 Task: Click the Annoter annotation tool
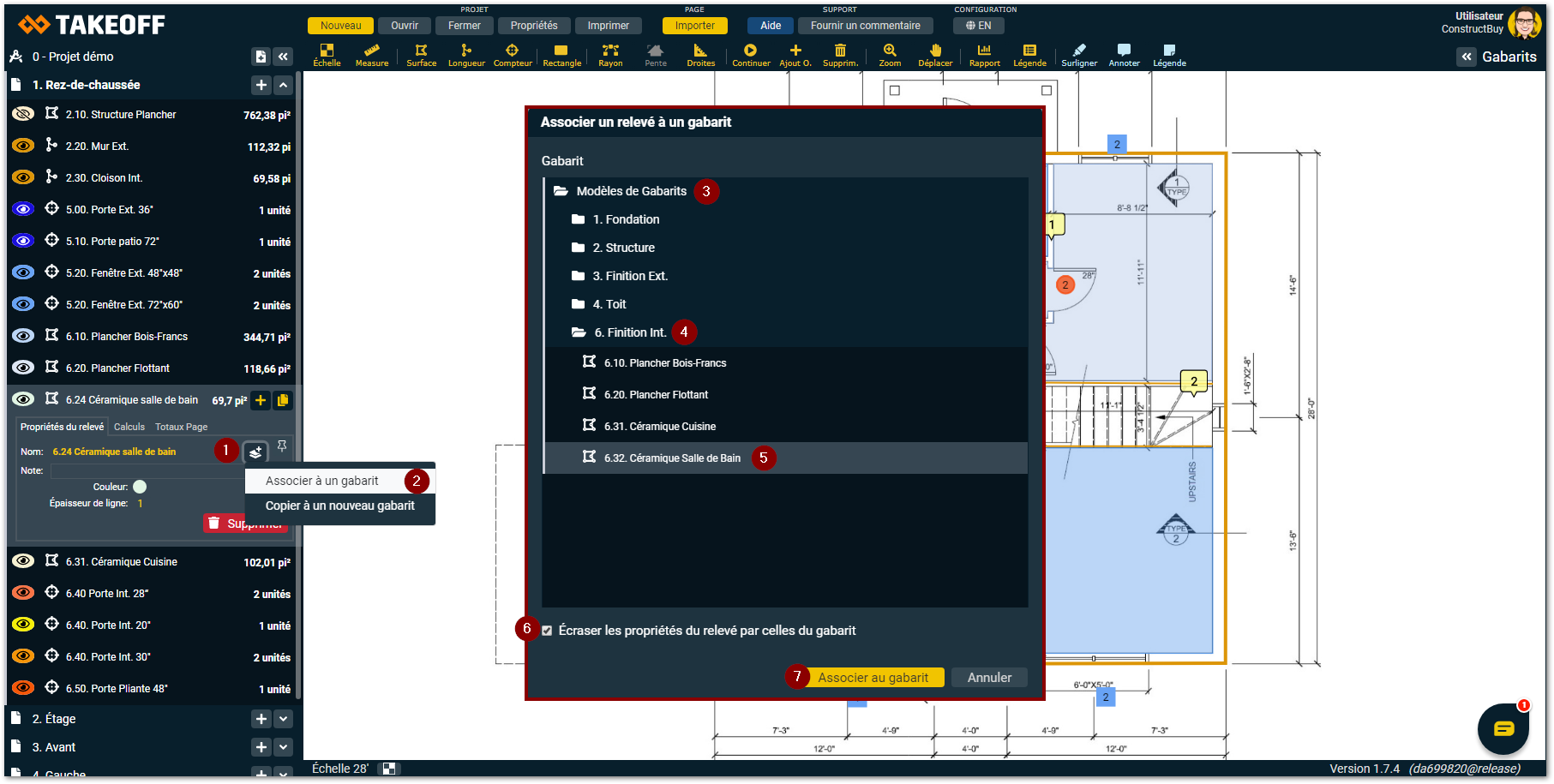[x=1124, y=55]
